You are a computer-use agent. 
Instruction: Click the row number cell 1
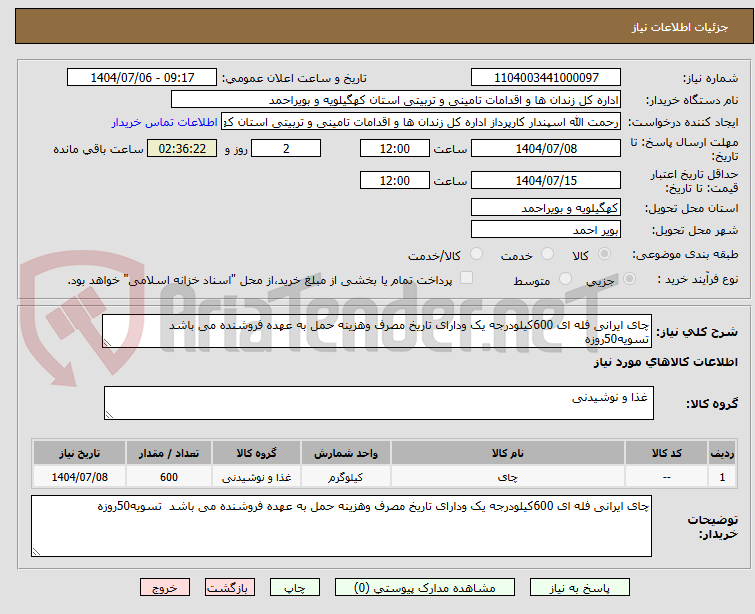pyautogui.click(x=722, y=477)
